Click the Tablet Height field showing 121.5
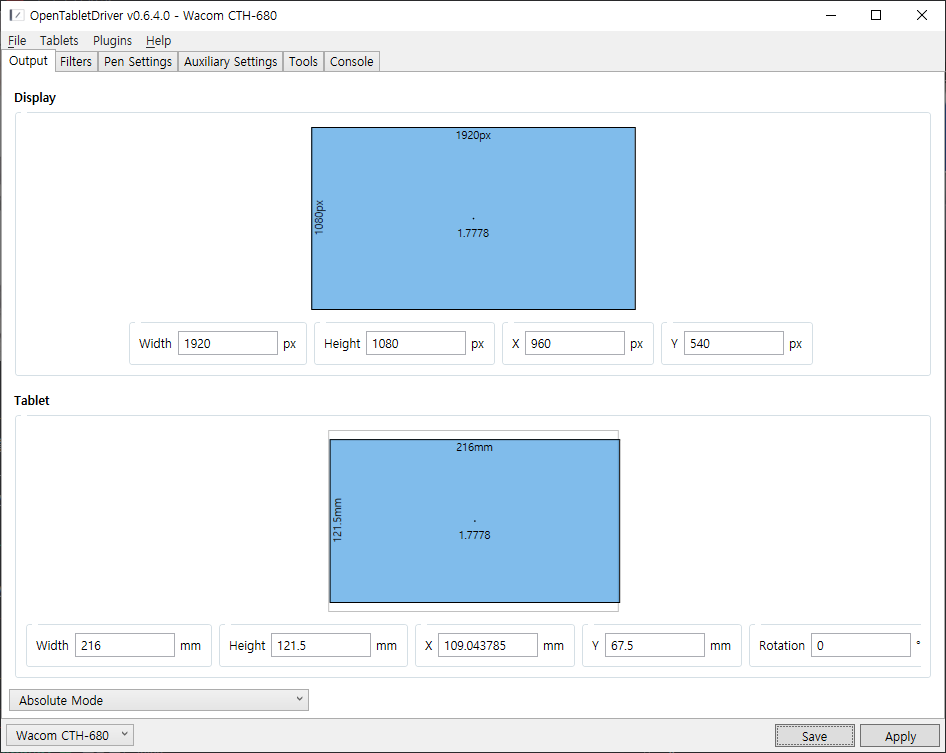 pos(321,645)
